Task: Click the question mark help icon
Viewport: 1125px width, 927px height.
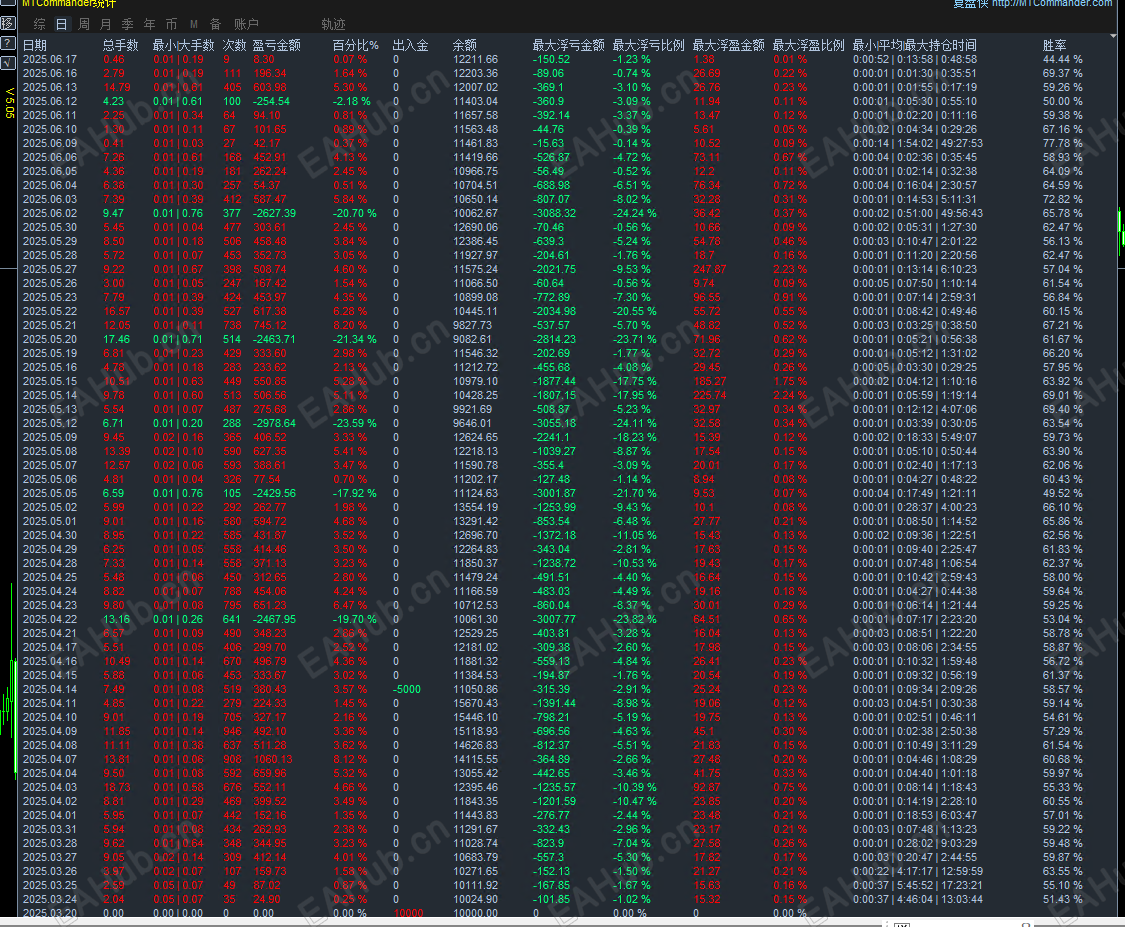Action: pyautogui.click(x=8, y=43)
